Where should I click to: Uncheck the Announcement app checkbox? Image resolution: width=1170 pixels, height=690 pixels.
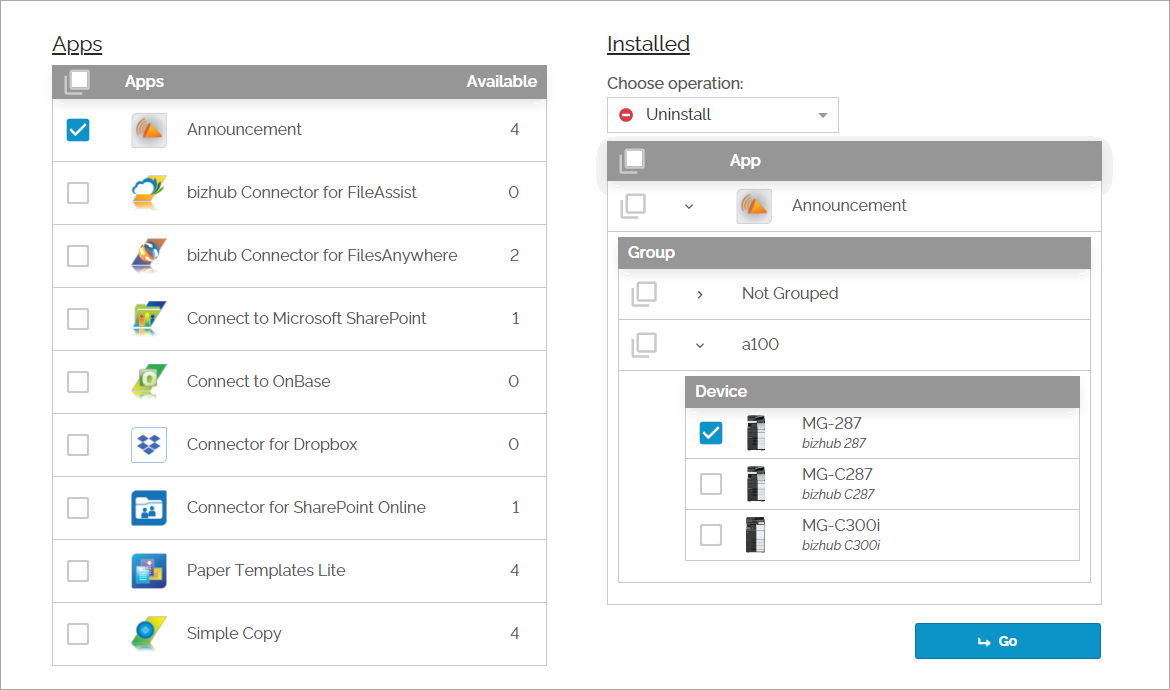click(x=78, y=130)
